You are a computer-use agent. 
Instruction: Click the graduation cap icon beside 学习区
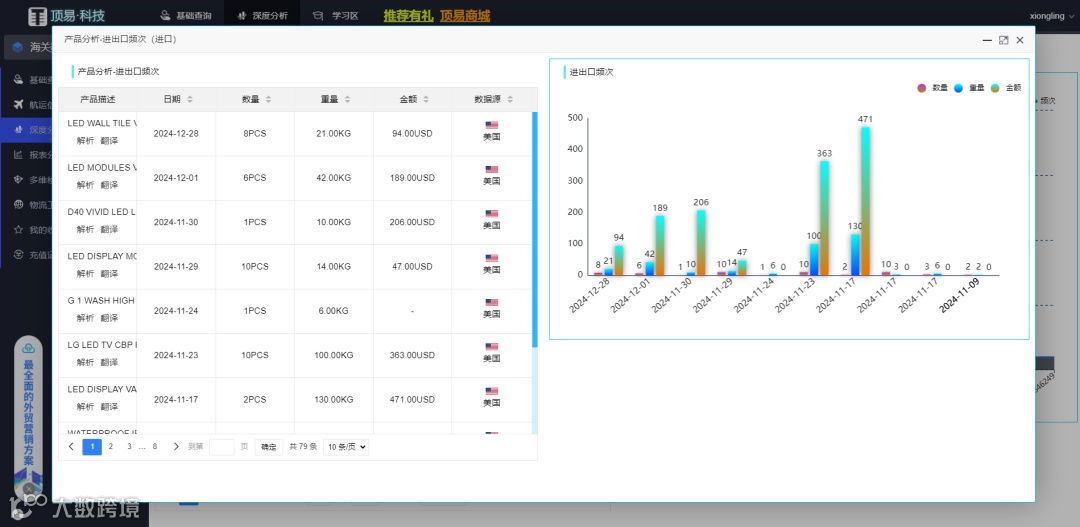[317, 15]
